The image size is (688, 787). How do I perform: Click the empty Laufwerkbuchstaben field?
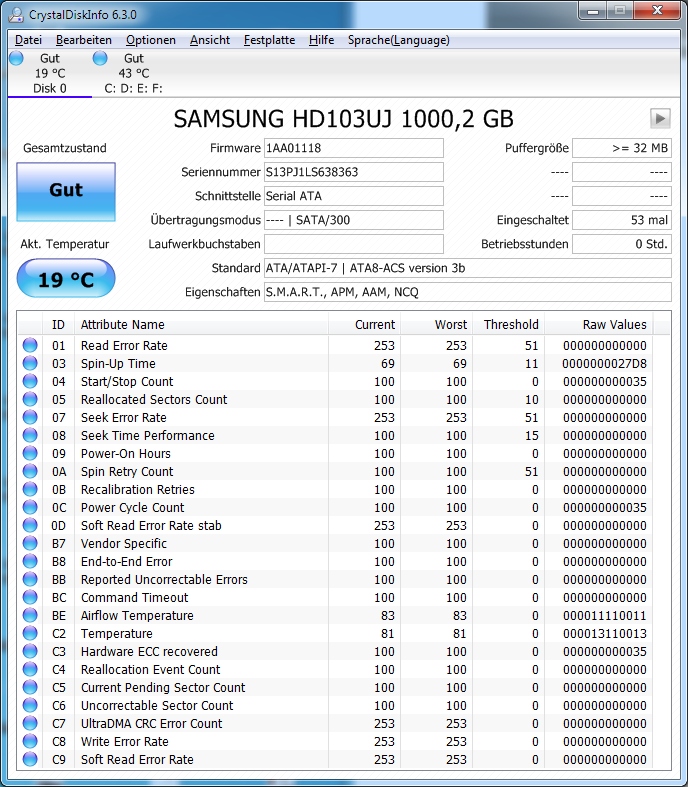[x=354, y=244]
